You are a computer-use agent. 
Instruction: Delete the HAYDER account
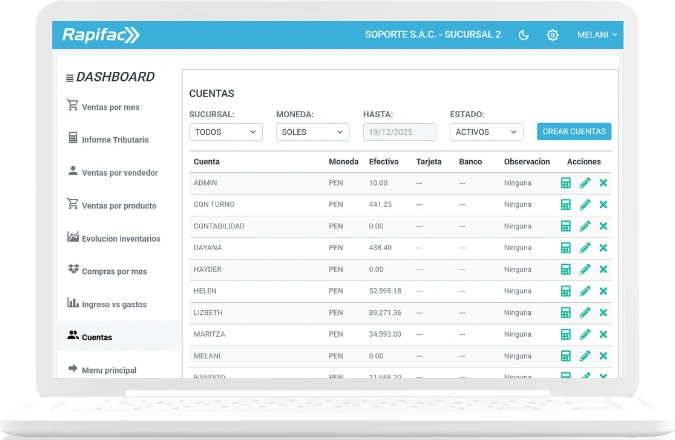(x=603, y=270)
